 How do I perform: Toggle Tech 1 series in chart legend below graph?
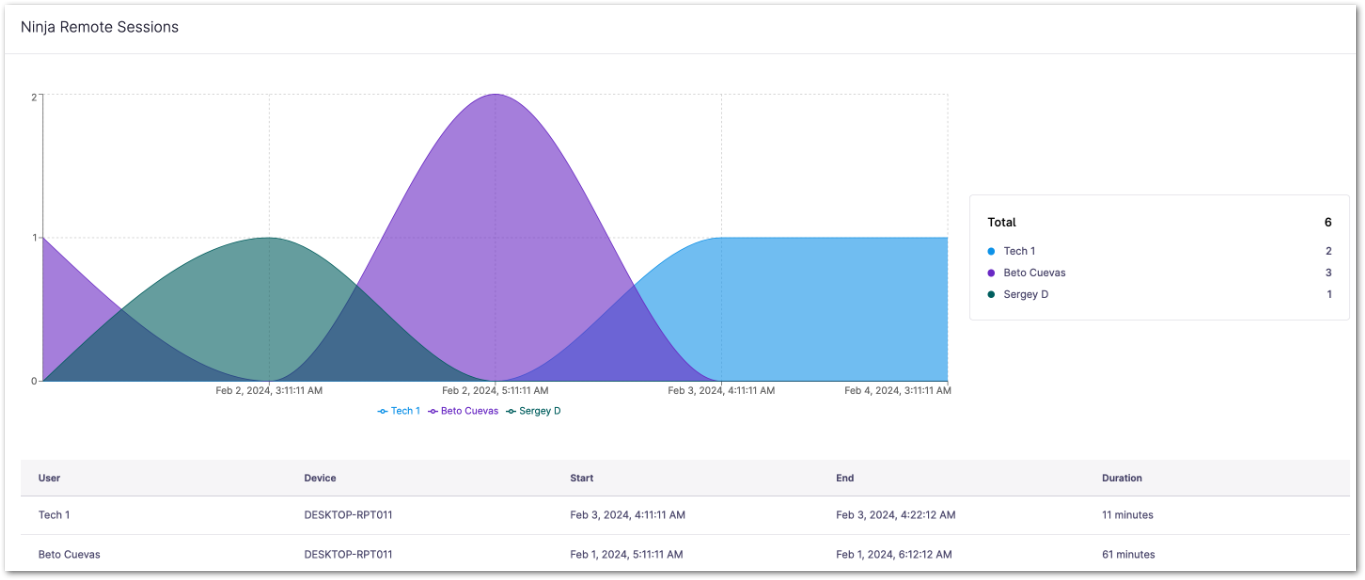pyautogui.click(x=399, y=411)
